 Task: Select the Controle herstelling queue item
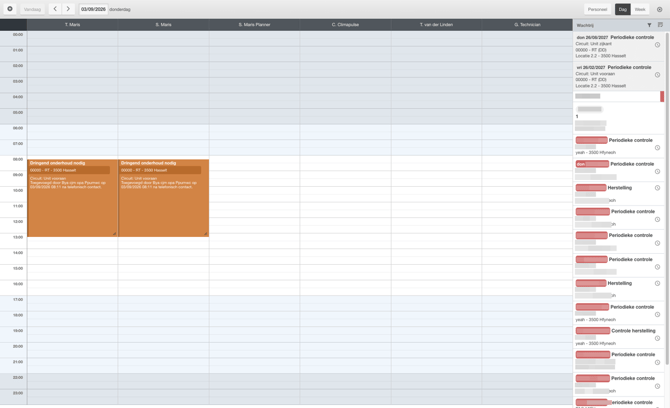619,337
